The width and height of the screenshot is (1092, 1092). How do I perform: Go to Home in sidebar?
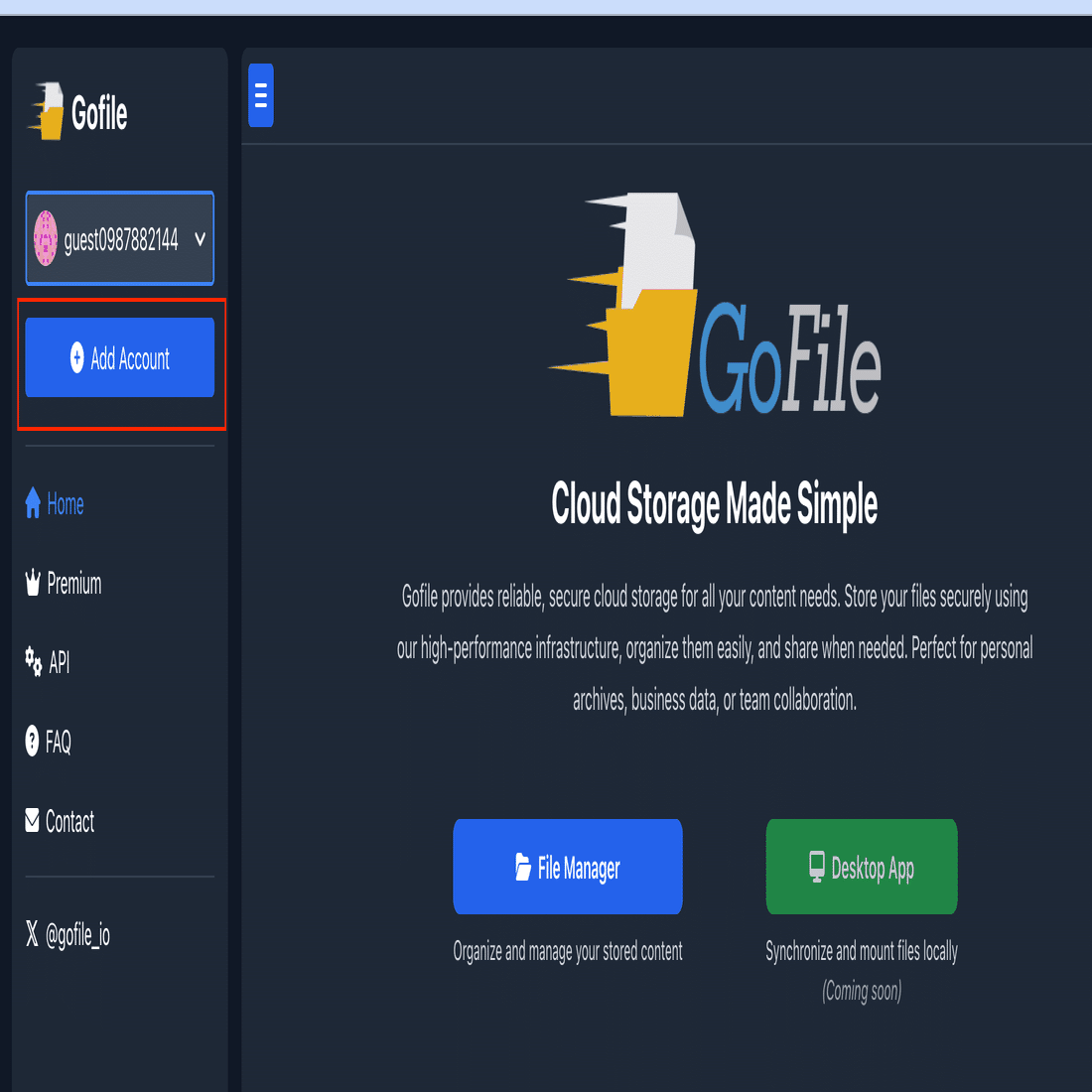click(55, 503)
